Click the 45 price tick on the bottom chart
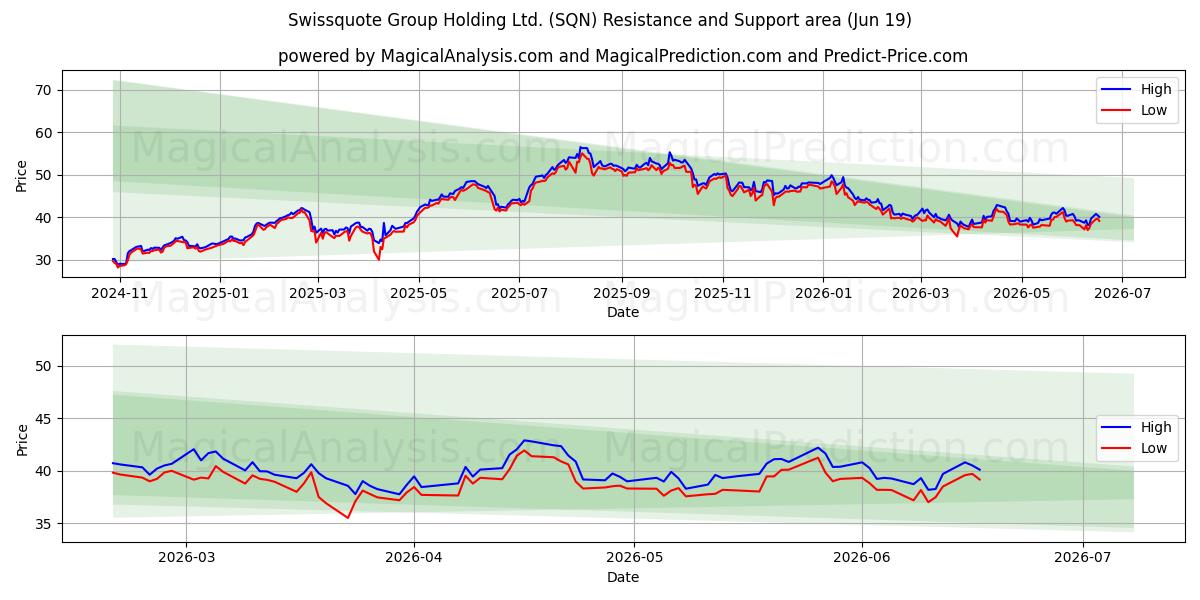Viewport: 1200px width, 600px height. (46, 419)
